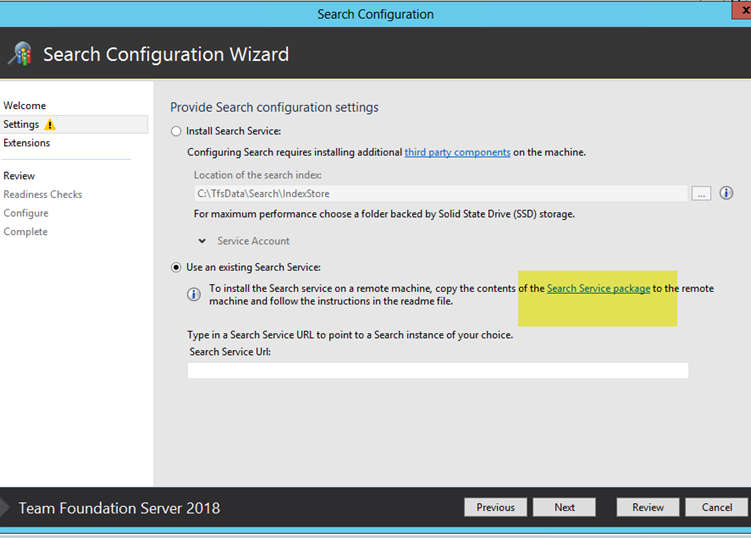Open the Settings step in sidebar
The width and height of the screenshot is (751, 538).
(x=74, y=125)
